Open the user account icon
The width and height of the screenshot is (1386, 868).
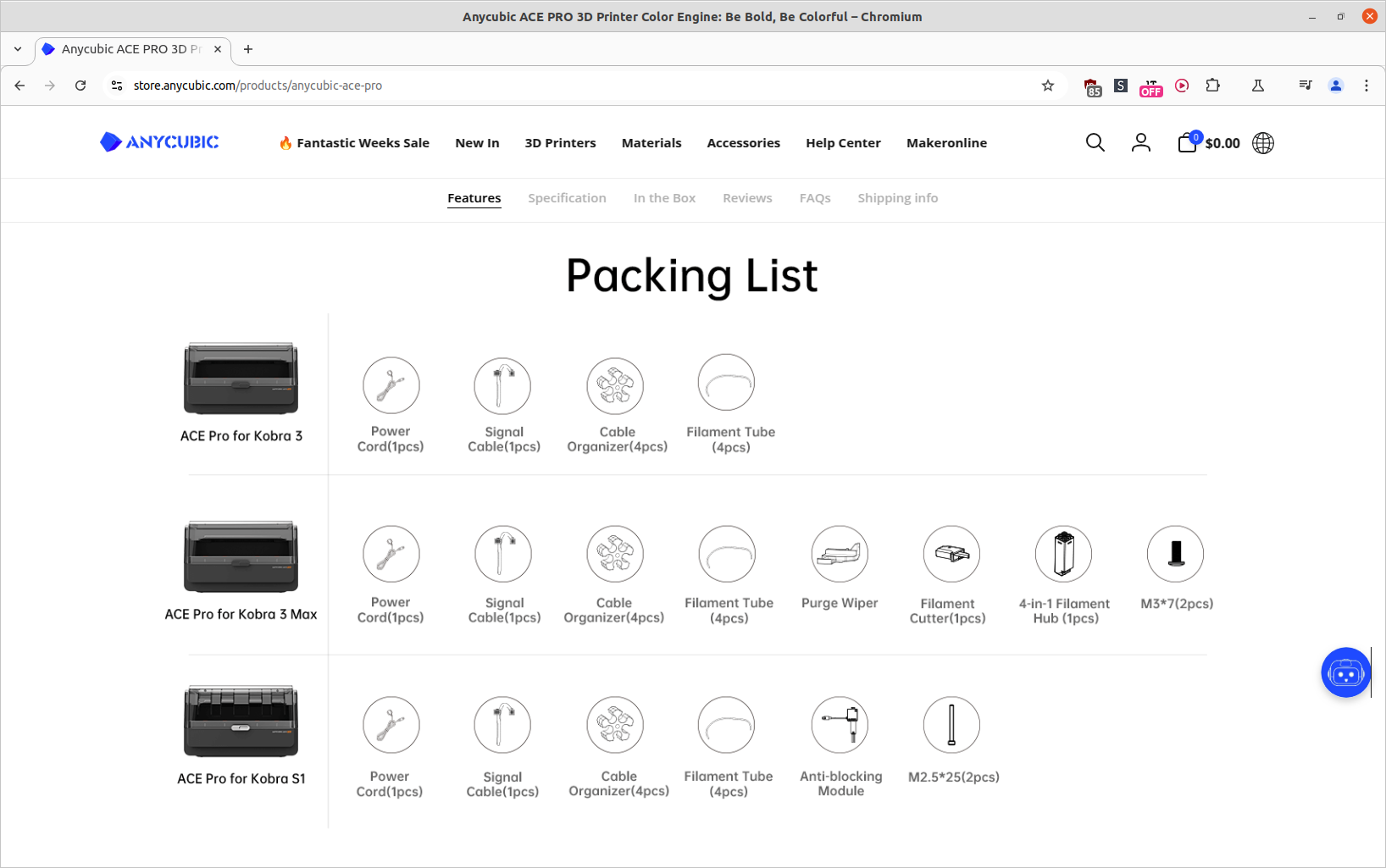(x=1141, y=143)
